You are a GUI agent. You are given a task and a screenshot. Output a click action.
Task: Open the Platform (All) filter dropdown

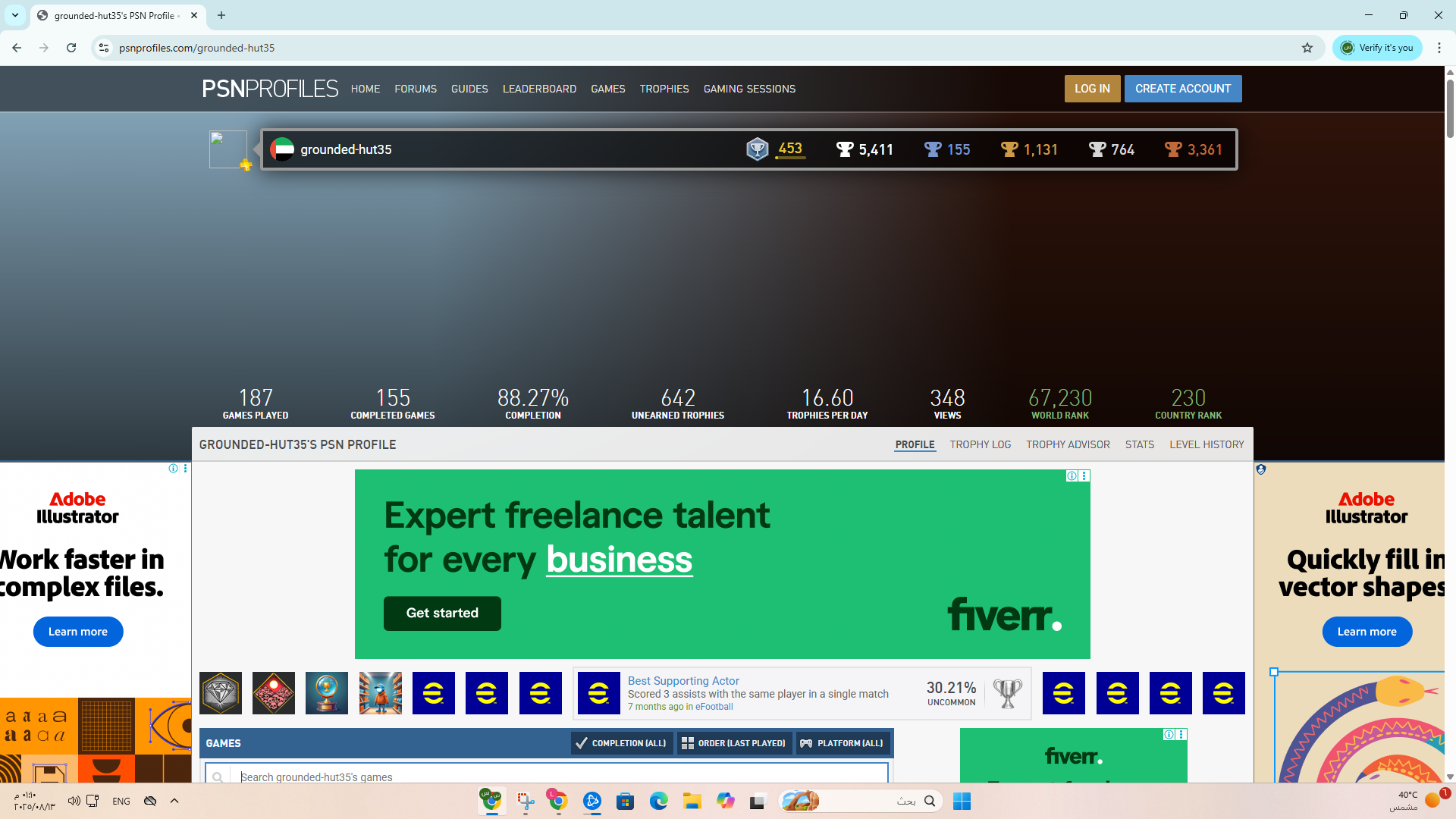842,743
